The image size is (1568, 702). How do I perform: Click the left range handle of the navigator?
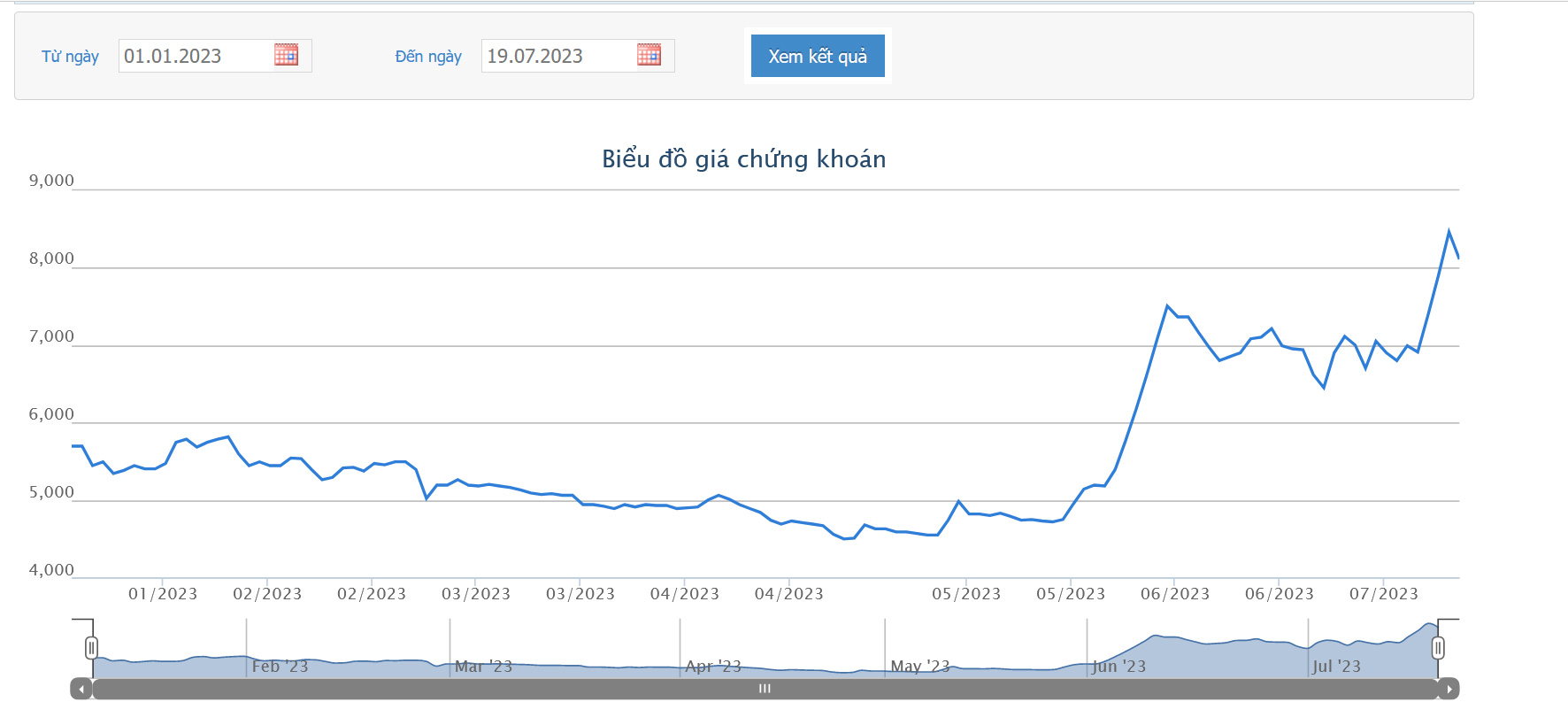point(91,648)
